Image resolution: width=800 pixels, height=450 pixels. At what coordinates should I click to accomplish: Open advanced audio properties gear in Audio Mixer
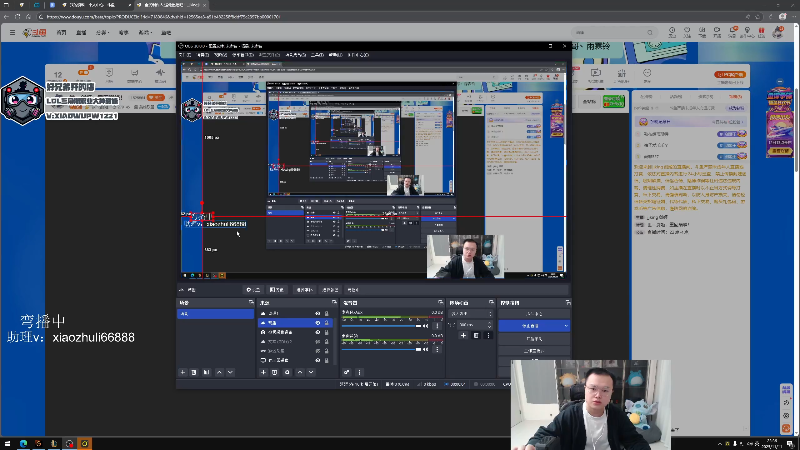(346, 372)
